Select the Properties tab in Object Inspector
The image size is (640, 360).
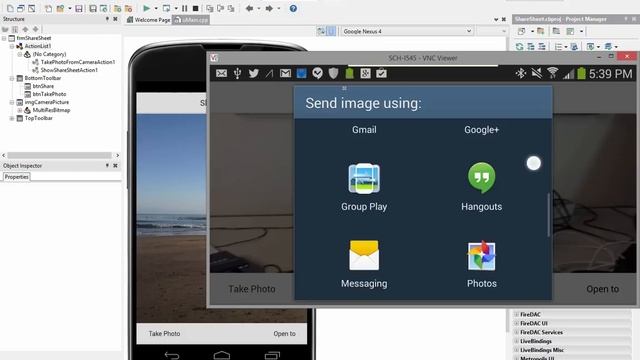pyautogui.click(x=16, y=177)
